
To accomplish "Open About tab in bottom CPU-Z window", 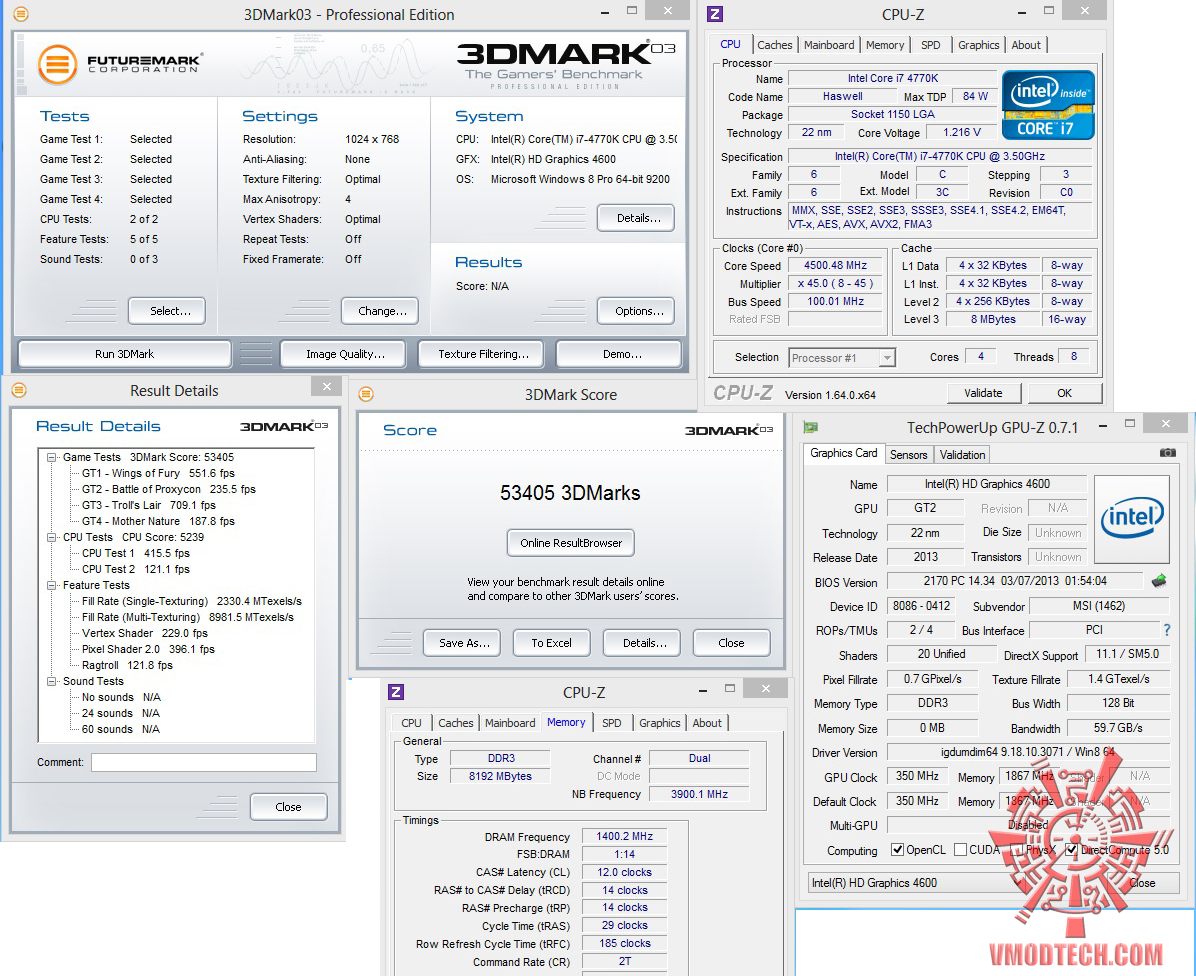I will [x=706, y=723].
